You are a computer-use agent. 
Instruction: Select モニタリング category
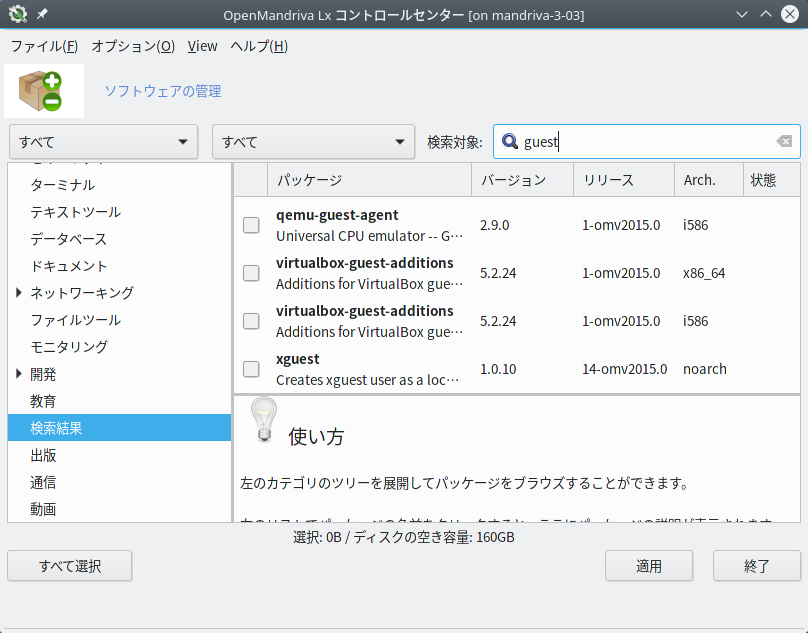(x=69, y=347)
